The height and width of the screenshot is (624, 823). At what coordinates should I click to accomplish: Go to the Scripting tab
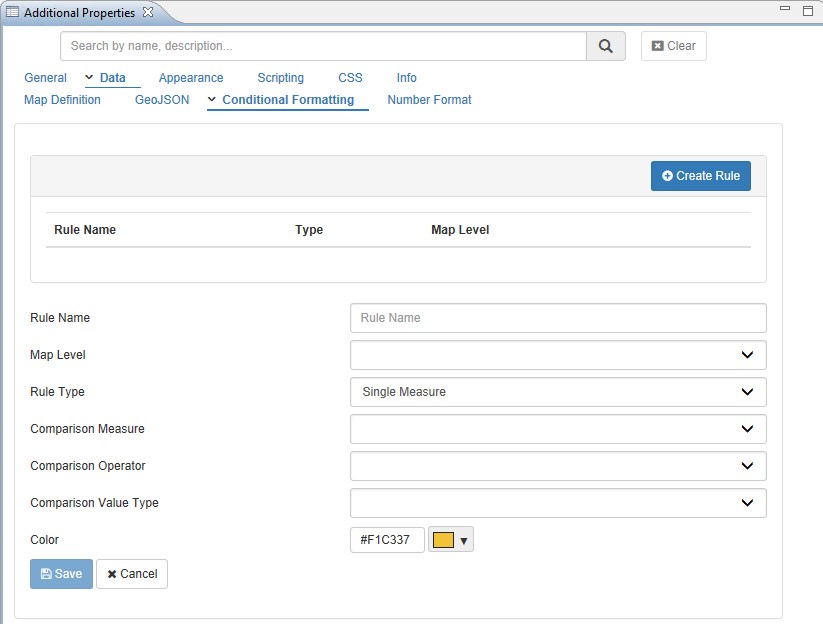tap(280, 78)
